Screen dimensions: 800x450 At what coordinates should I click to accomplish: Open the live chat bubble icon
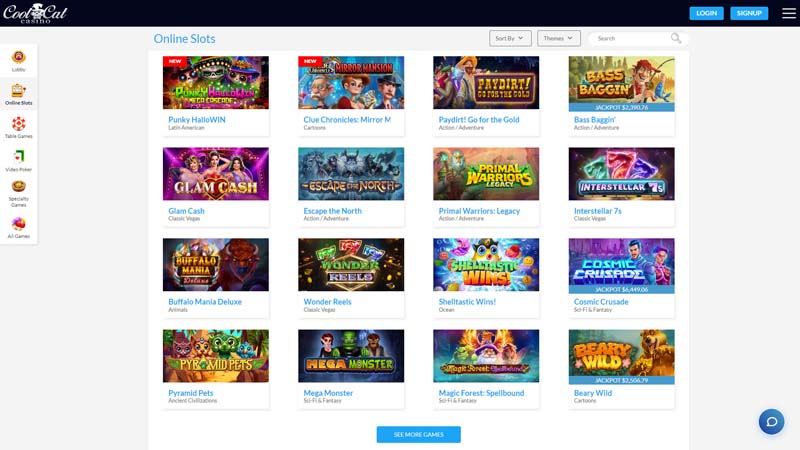point(771,421)
